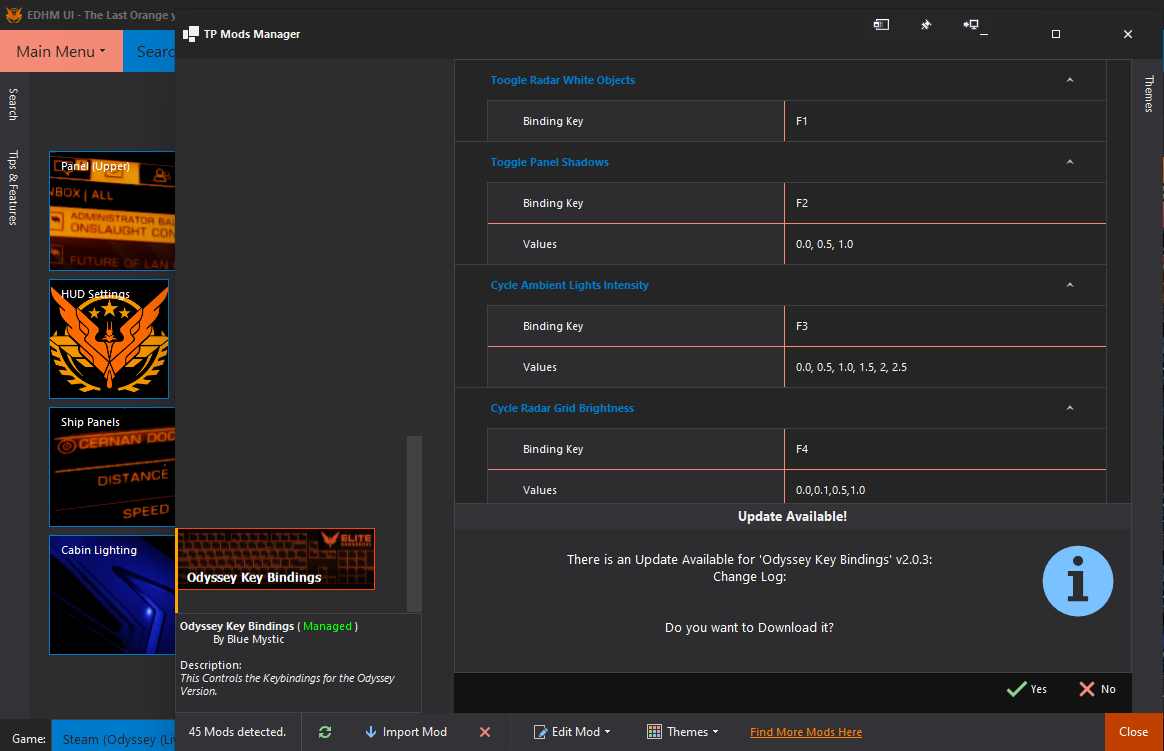
Task: Click the EDHM UI app logo icon
Action: coord(13,15)
